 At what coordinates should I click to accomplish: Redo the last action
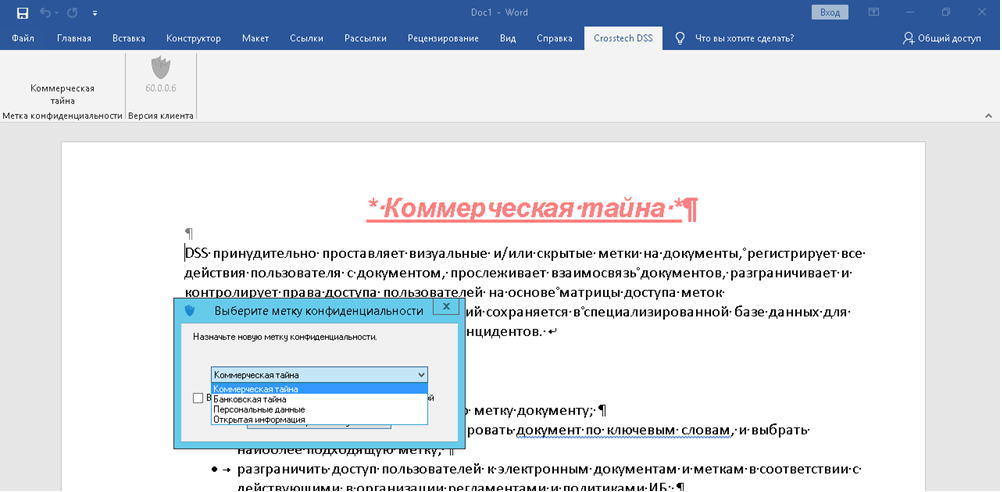pos(73,13)
